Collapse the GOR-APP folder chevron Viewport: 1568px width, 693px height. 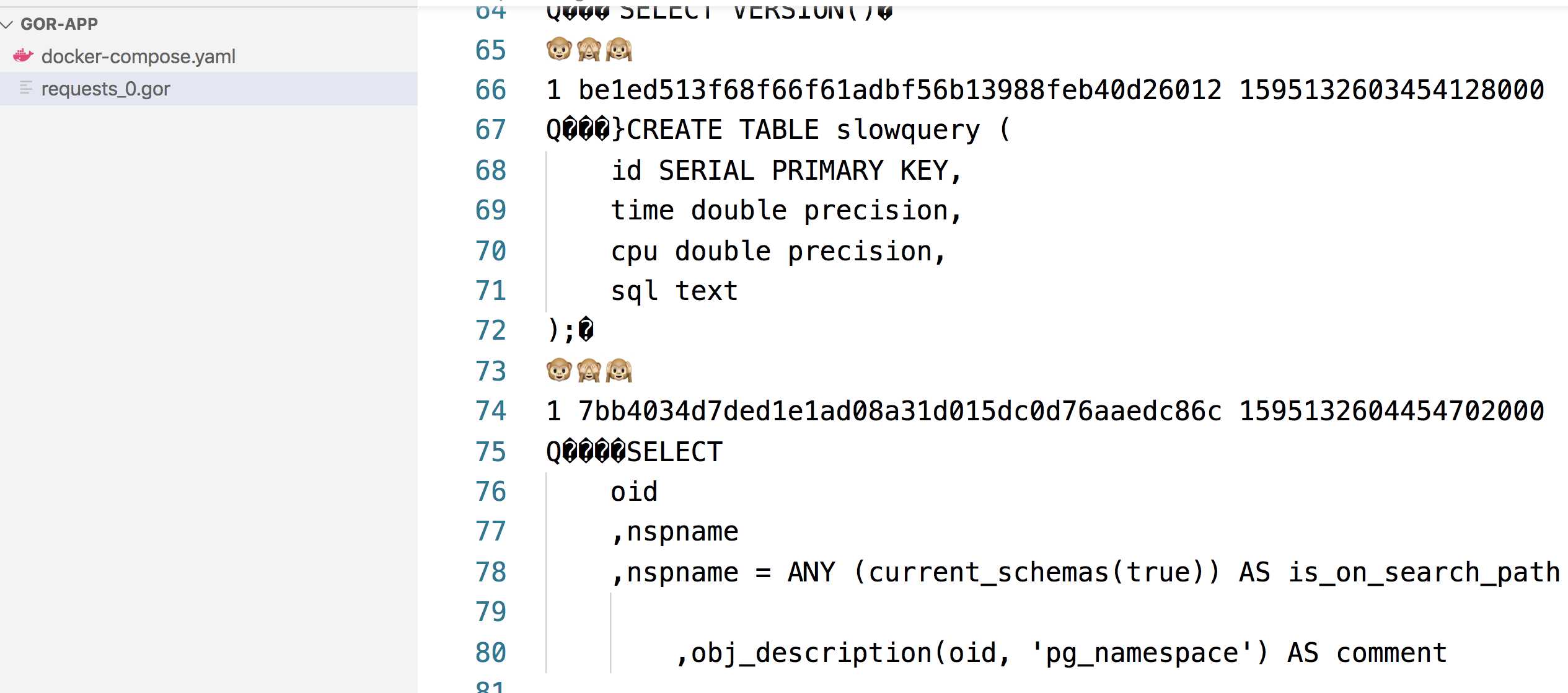point(7,24)
